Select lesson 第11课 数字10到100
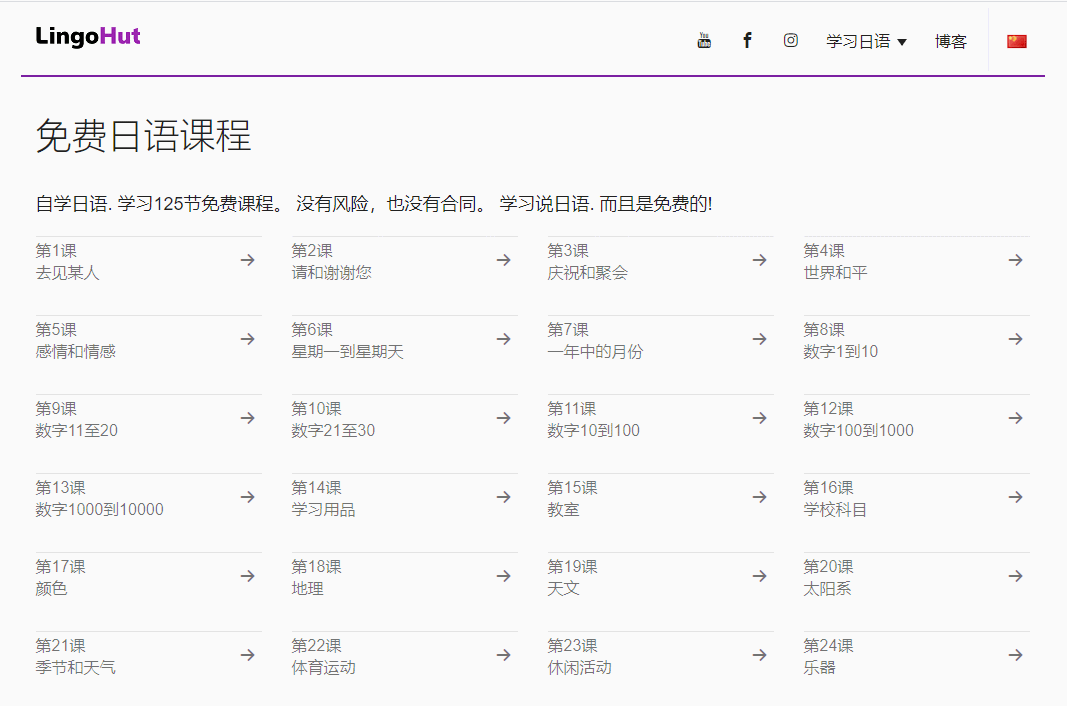 [x=588, y=419]
